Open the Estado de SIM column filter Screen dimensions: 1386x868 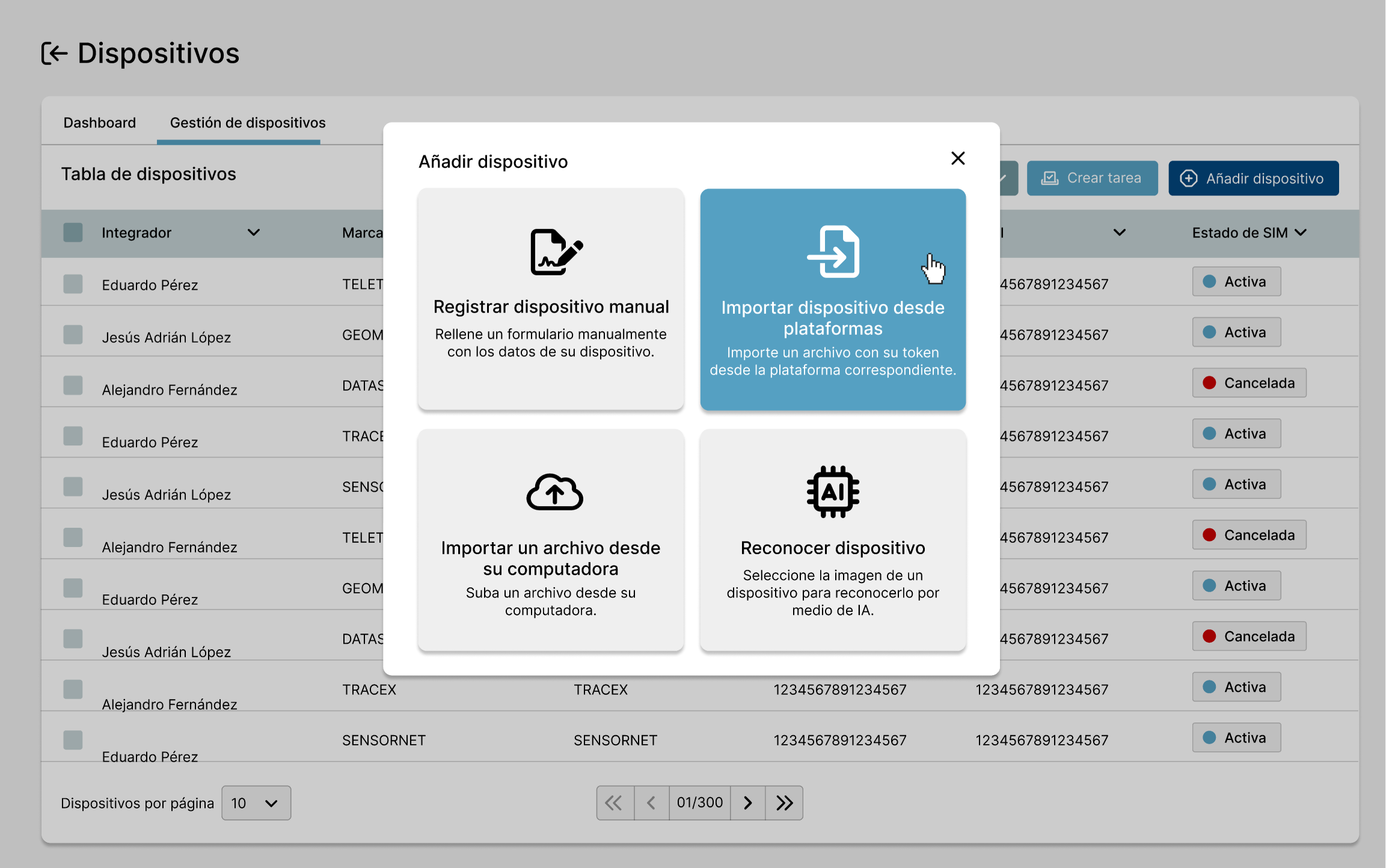tap(1301, 232)
